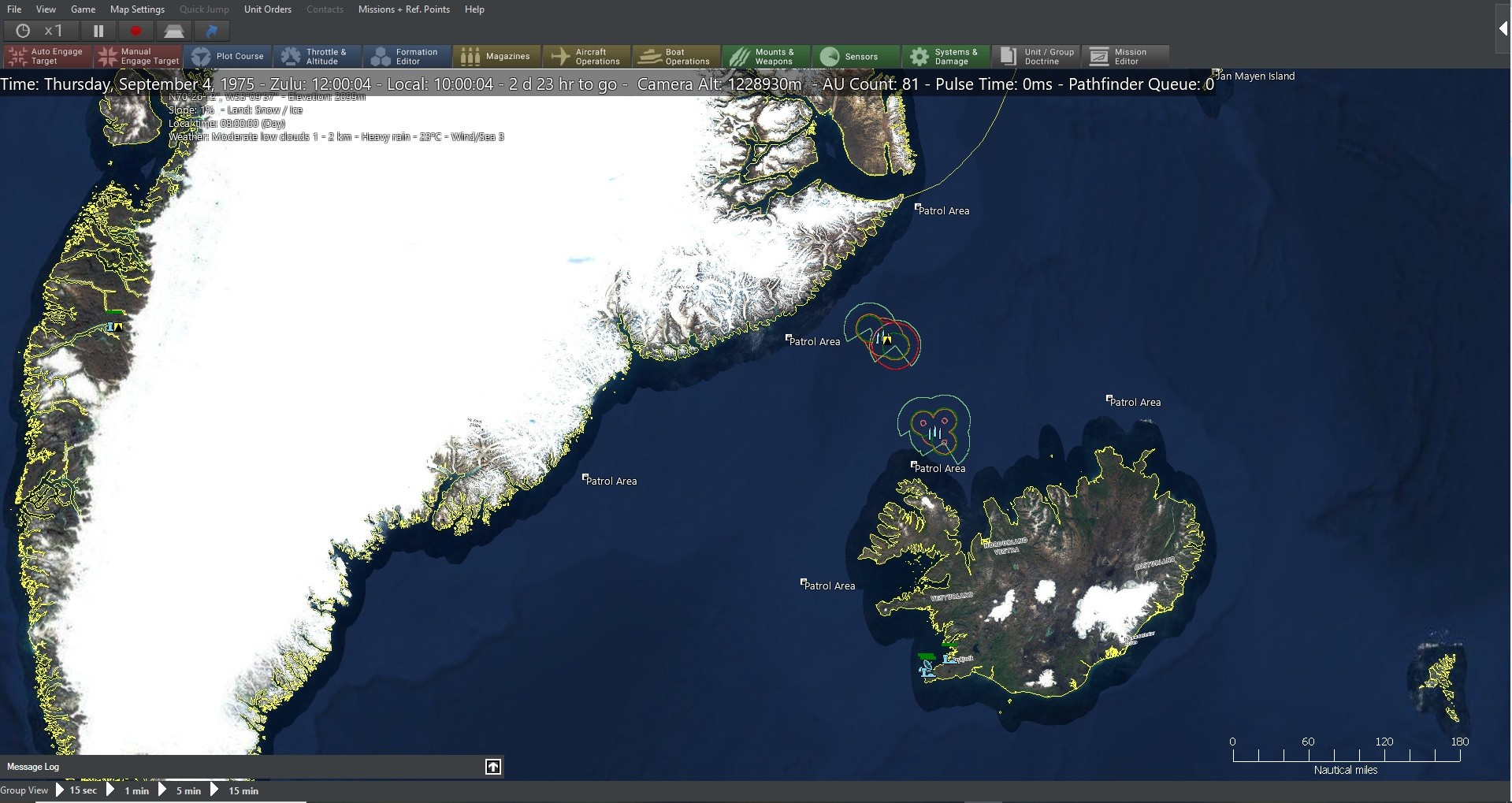Open the Systems & Damage panel
This screenshot has width=1512, height=803.
(945, 56)
